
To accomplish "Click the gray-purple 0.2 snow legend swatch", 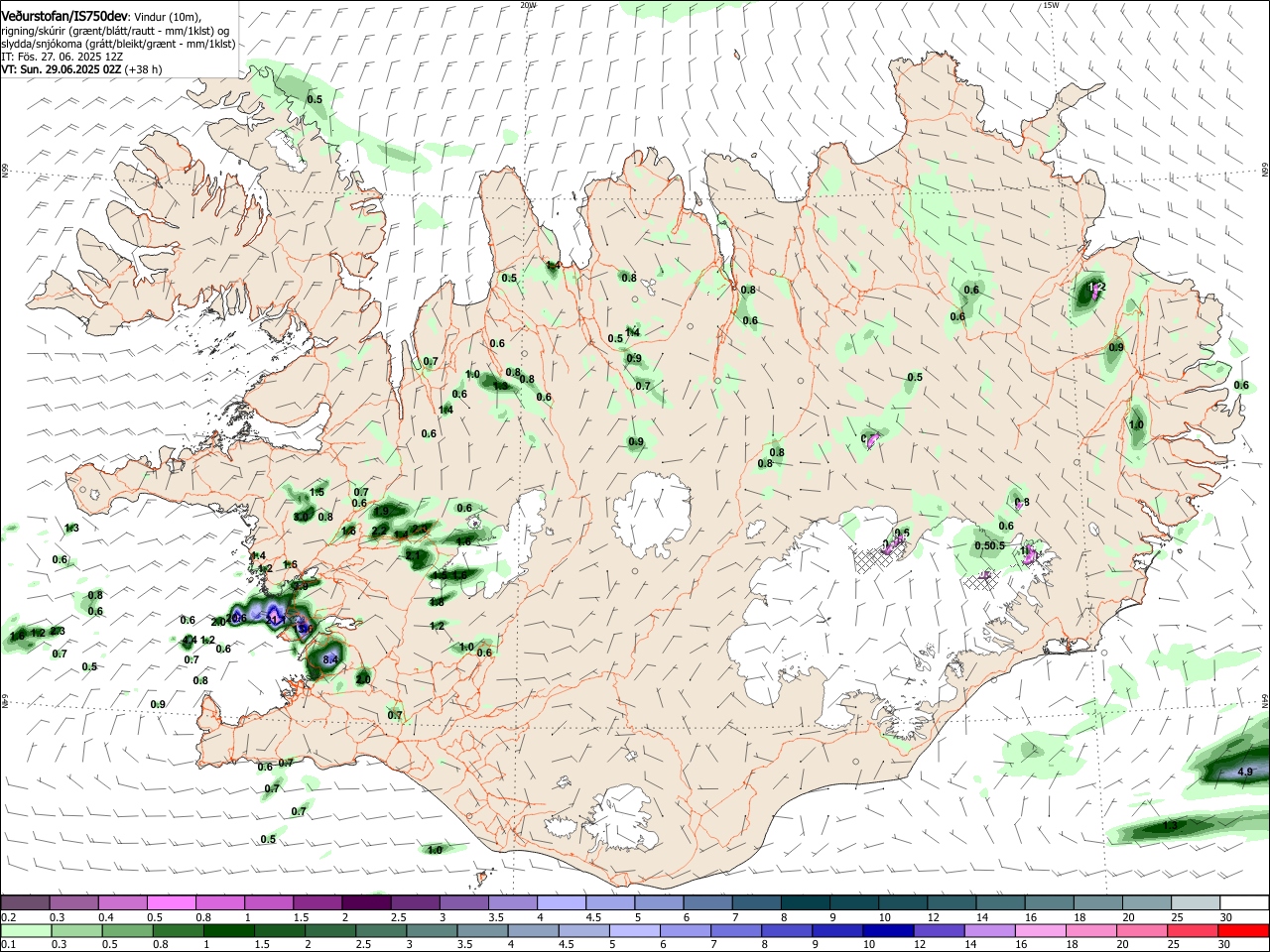I will [25, 903].
